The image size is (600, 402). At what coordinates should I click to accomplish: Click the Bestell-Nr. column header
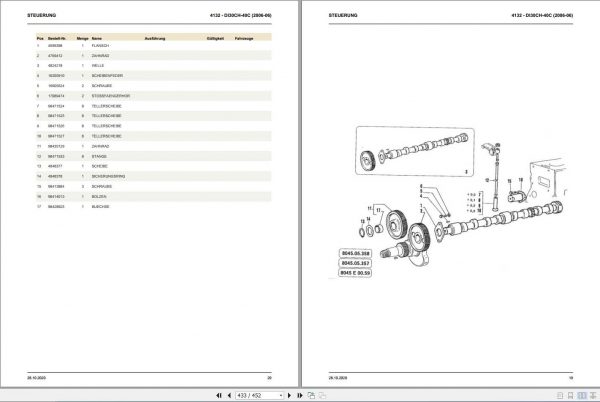tap(57, 38)
